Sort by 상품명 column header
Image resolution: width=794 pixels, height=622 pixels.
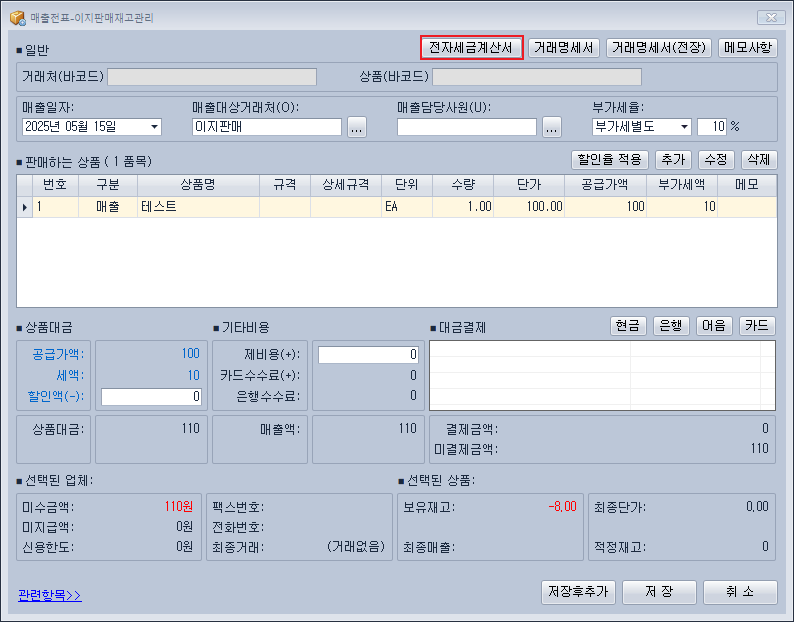tap(198, 185)
